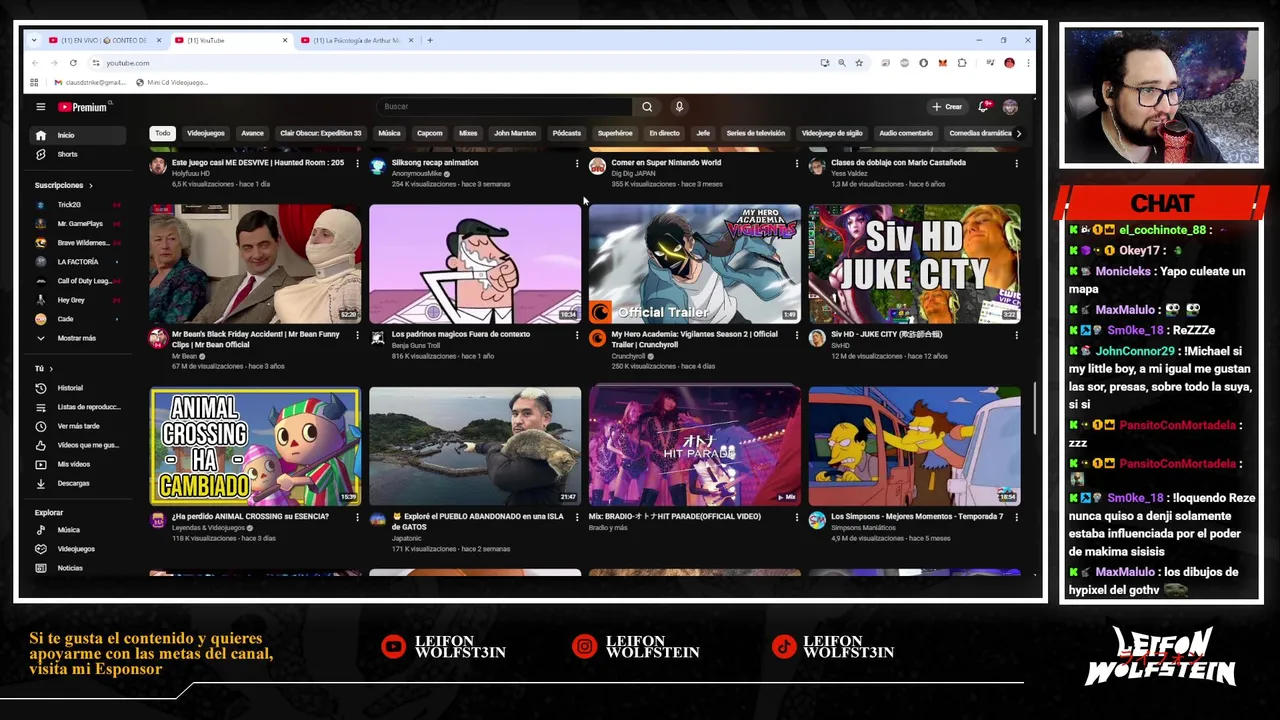Open Mr. GamePlays subscription channel
This screenshot has width=1280, height=720.
coord(79,224)
